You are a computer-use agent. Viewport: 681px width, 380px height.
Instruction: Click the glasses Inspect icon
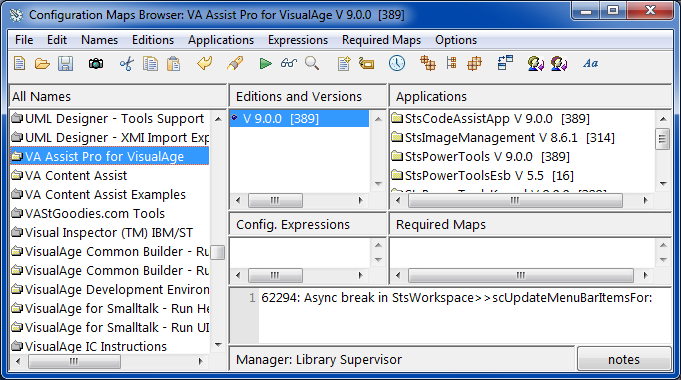tap(288, 63)
